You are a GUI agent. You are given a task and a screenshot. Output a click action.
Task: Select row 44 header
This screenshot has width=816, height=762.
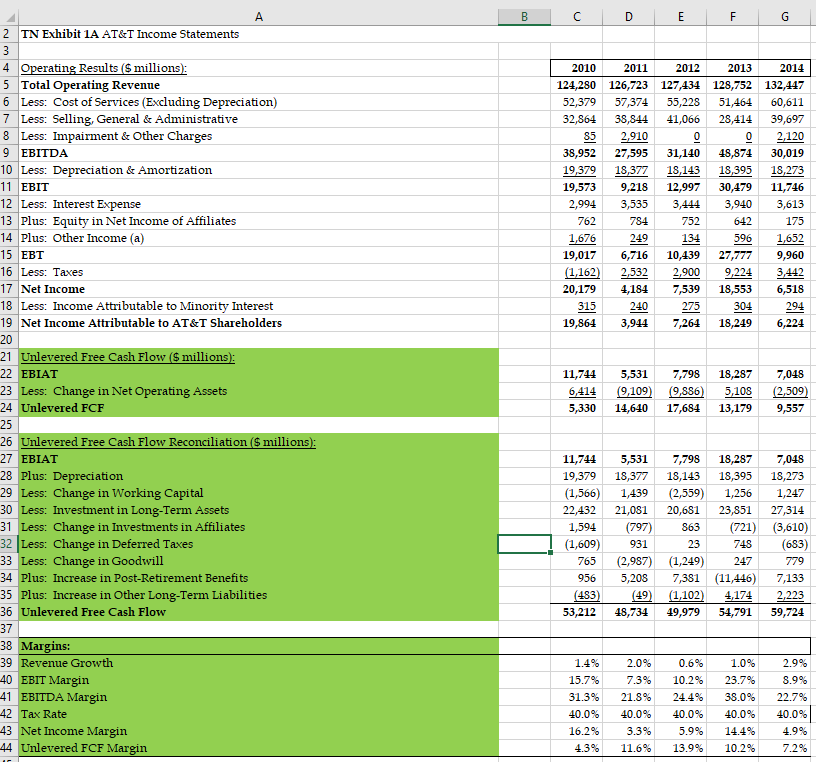(x=9, y=748)
